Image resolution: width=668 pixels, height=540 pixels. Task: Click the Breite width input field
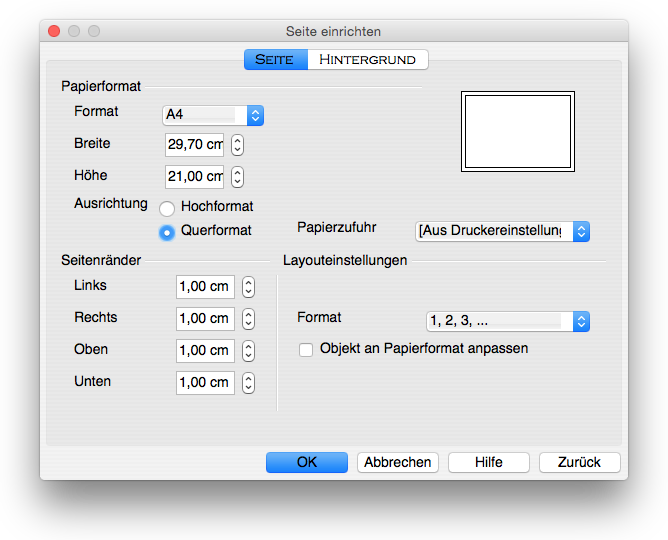point(194,145)
